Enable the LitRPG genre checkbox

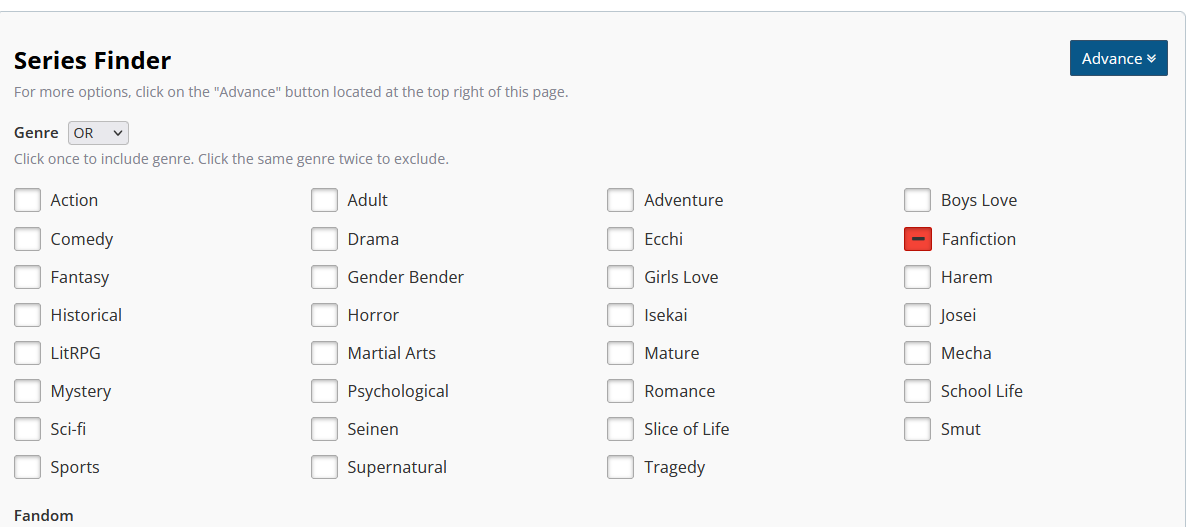pyautogui.click(x=28, y=353)
